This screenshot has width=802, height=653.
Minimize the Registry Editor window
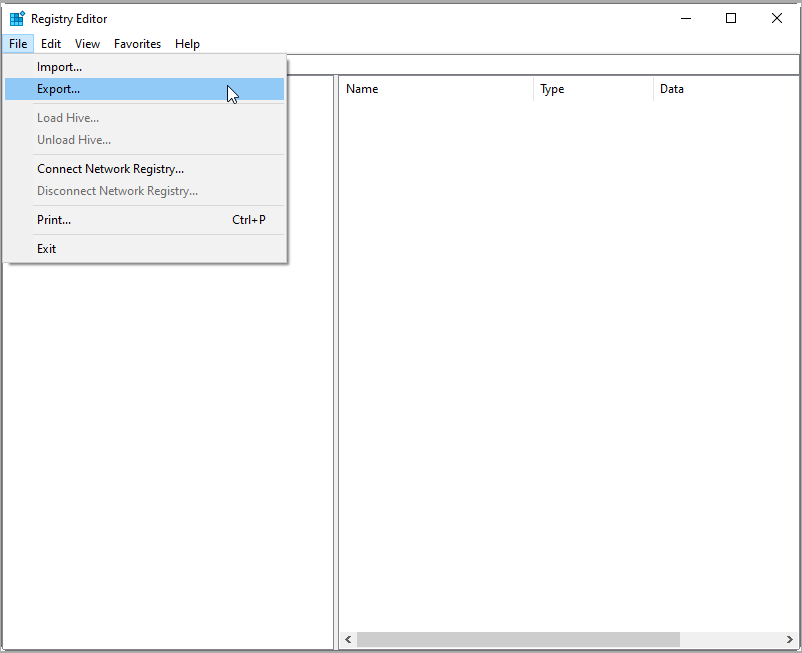coord(686,18)
